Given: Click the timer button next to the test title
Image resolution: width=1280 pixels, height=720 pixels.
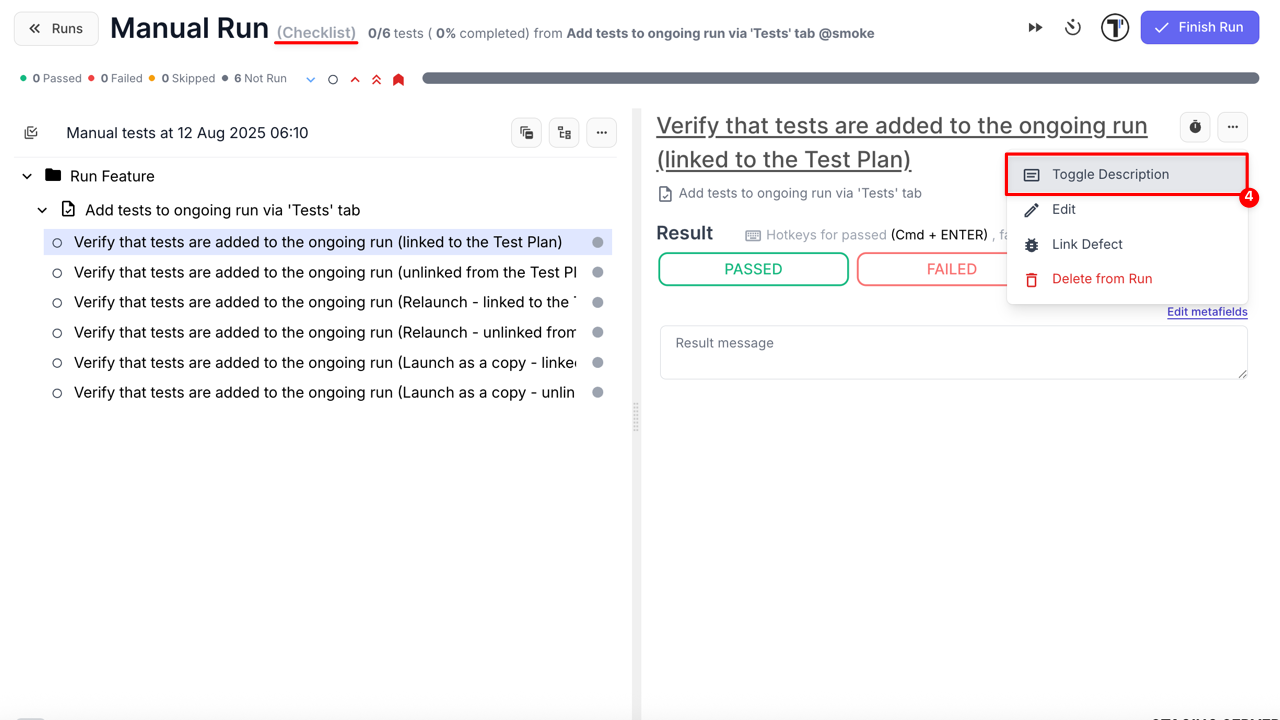Looking at the screenshot, I should [x=1195, y=127].
